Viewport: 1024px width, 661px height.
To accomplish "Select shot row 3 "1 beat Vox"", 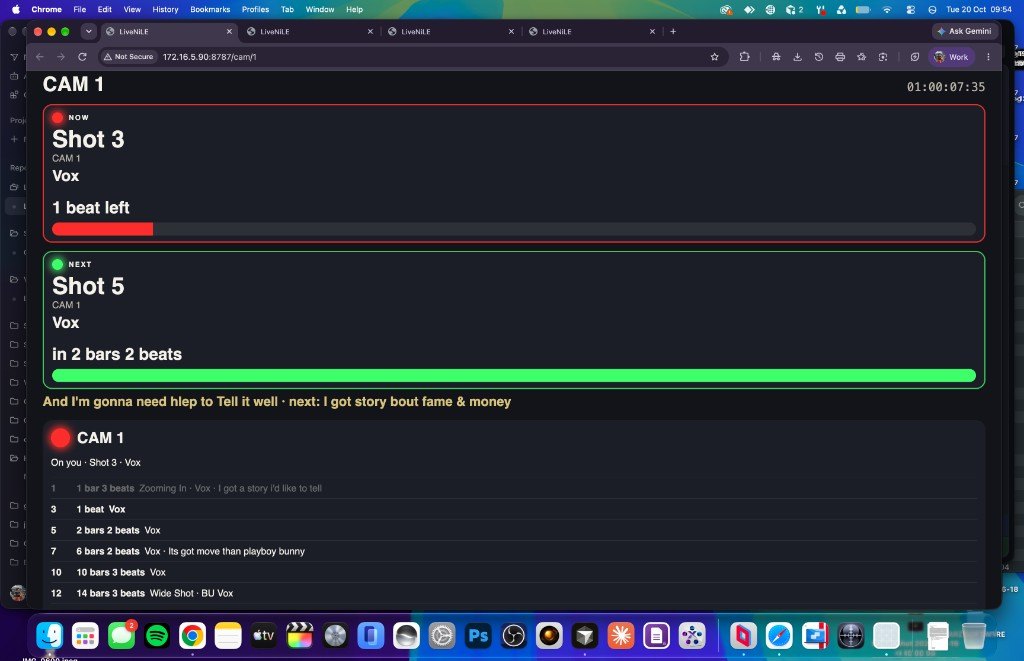I will click(x=514, y=509).
